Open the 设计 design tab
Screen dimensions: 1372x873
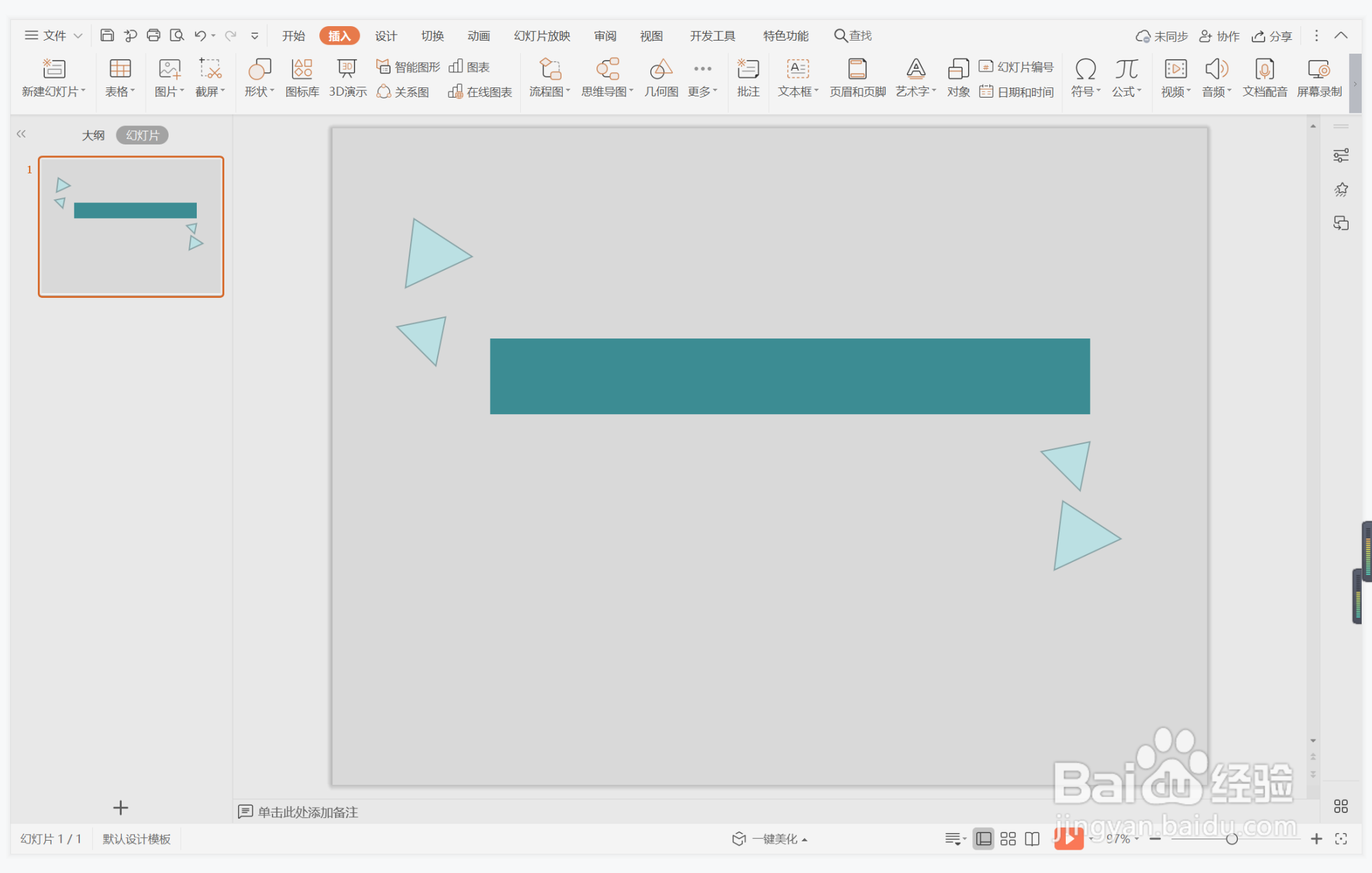(385, 36)
